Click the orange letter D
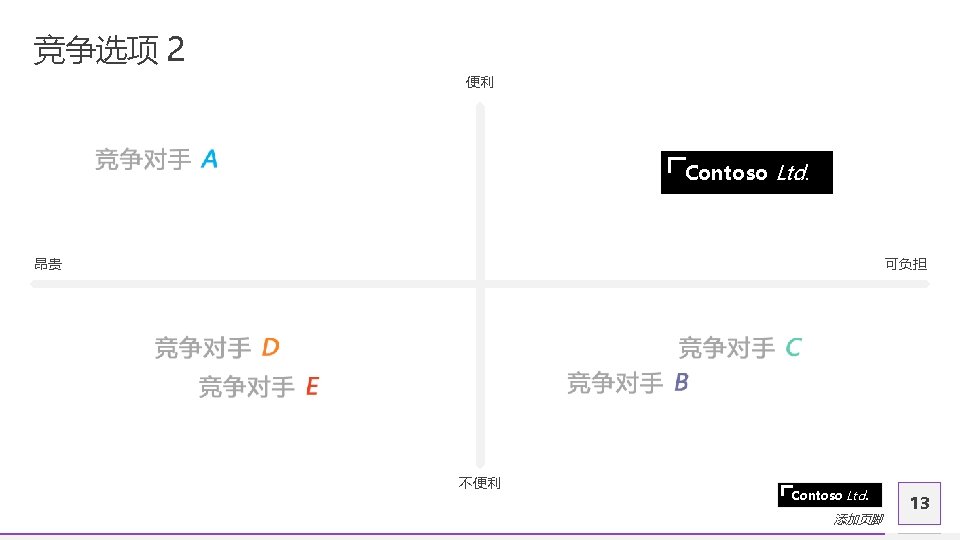This screenshot has height=540, width=960. 270,348
